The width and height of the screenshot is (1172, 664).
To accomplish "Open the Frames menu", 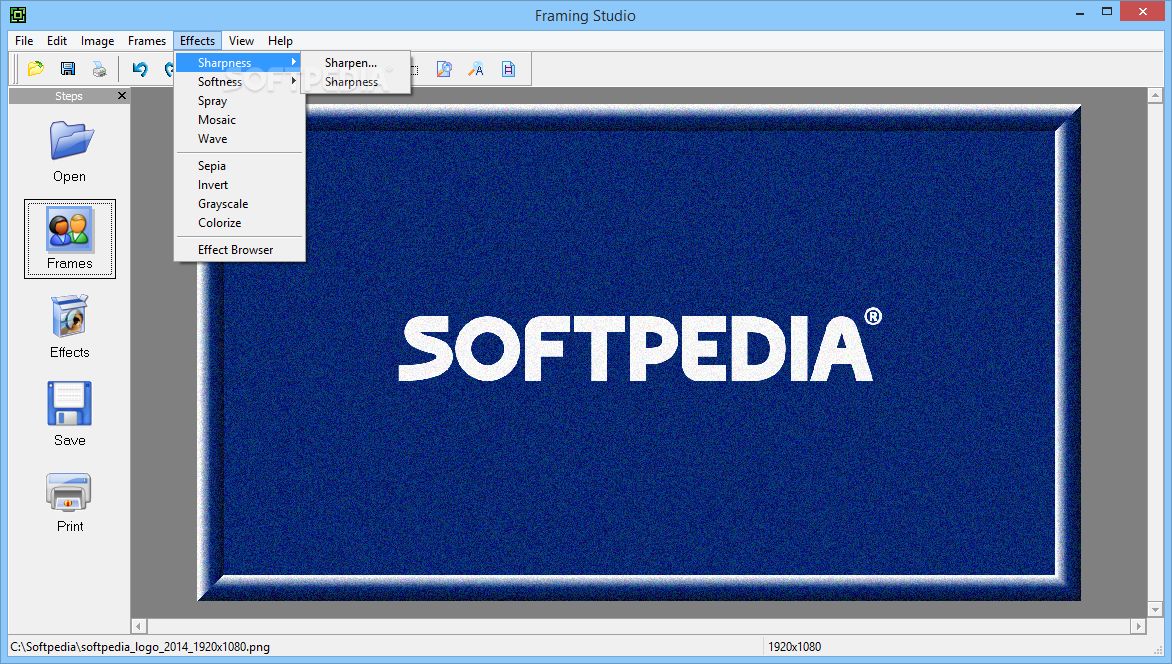I will tap(146, 41).
